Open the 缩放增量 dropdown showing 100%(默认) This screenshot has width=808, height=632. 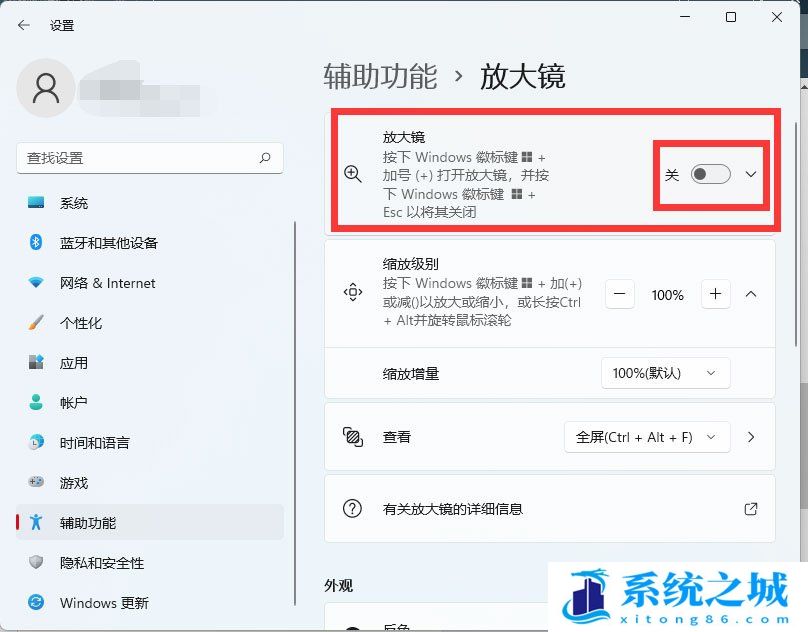point(665,372)
